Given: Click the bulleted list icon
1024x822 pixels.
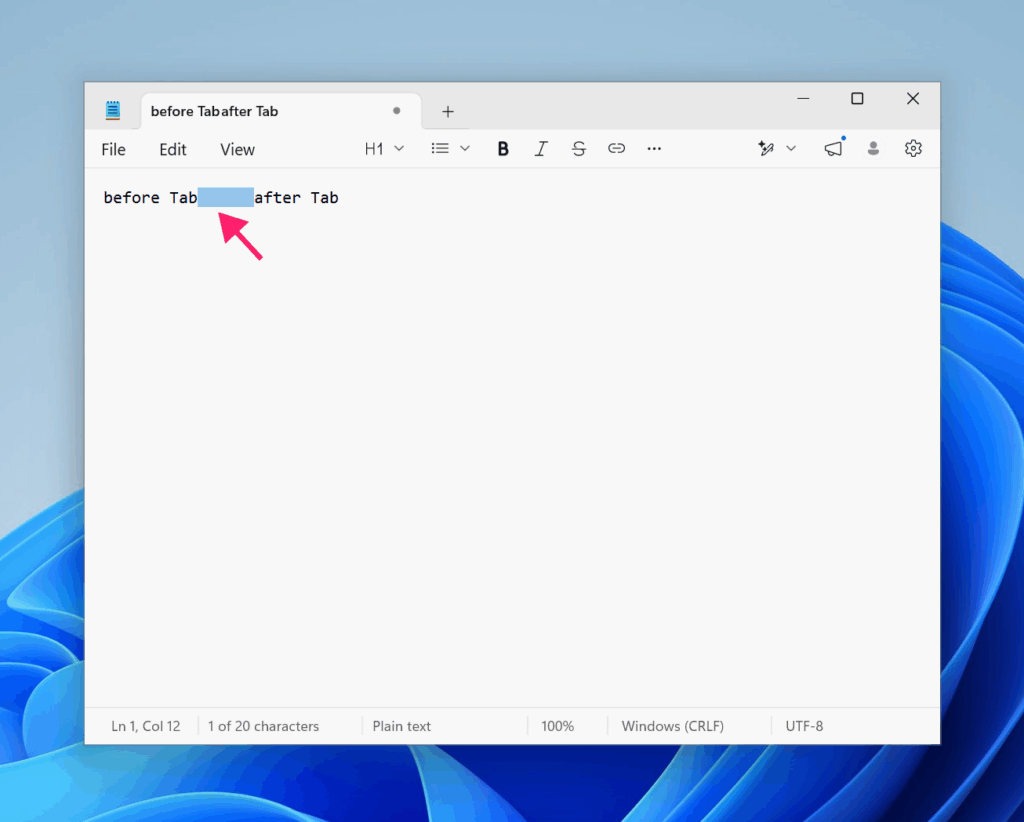Looking at the screenshot, I should (440, 149).
